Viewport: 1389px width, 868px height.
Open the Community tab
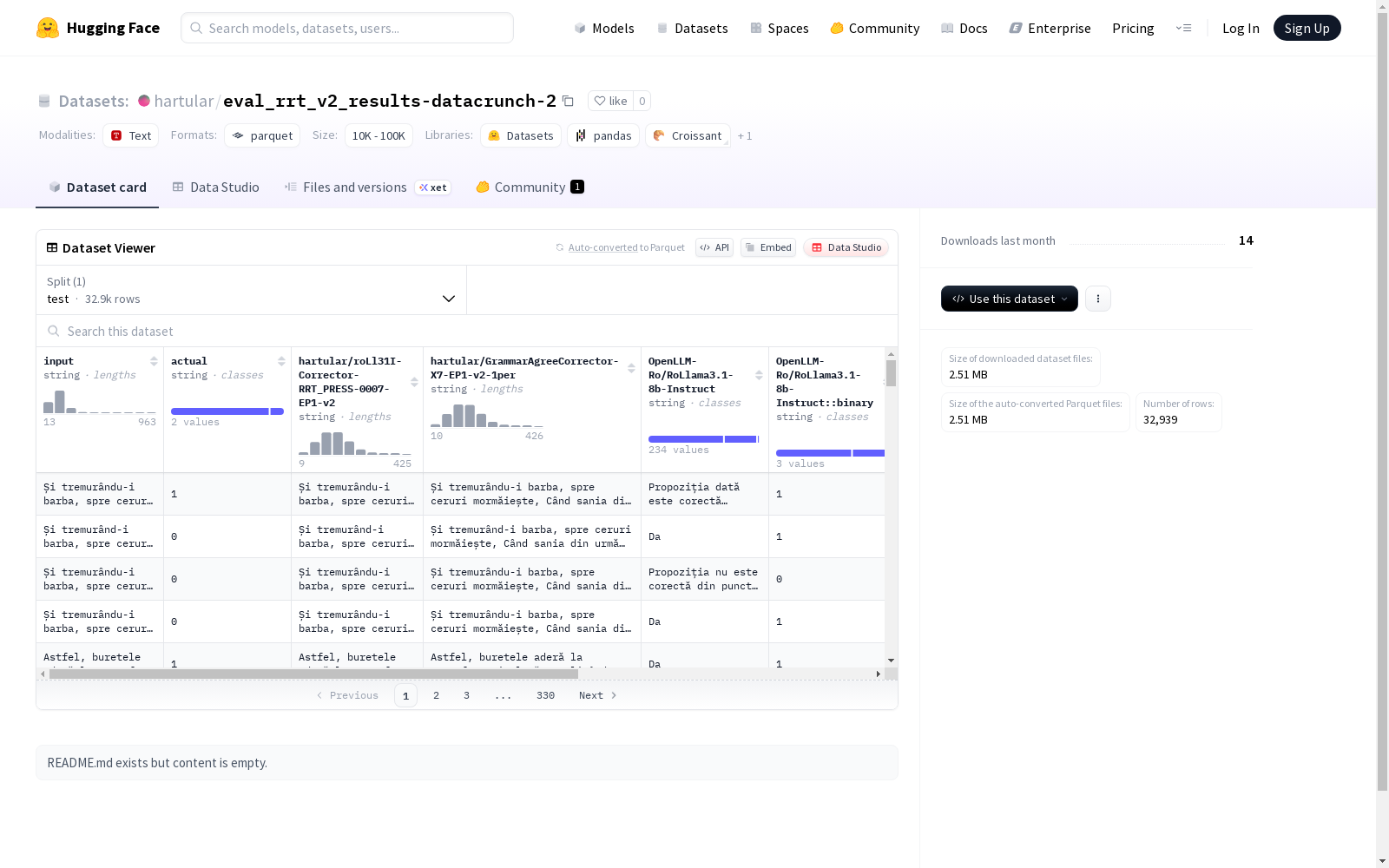coord(529,187)
